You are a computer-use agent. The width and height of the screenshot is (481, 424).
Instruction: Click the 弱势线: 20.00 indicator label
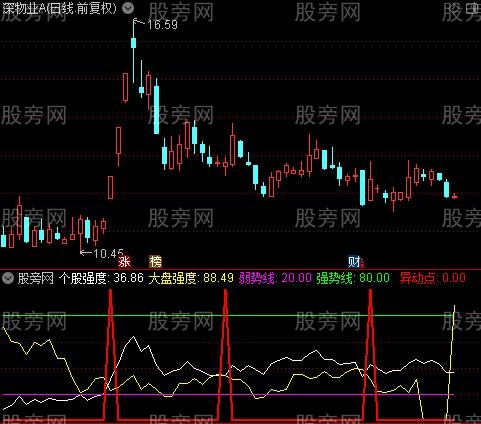[275, 278]
